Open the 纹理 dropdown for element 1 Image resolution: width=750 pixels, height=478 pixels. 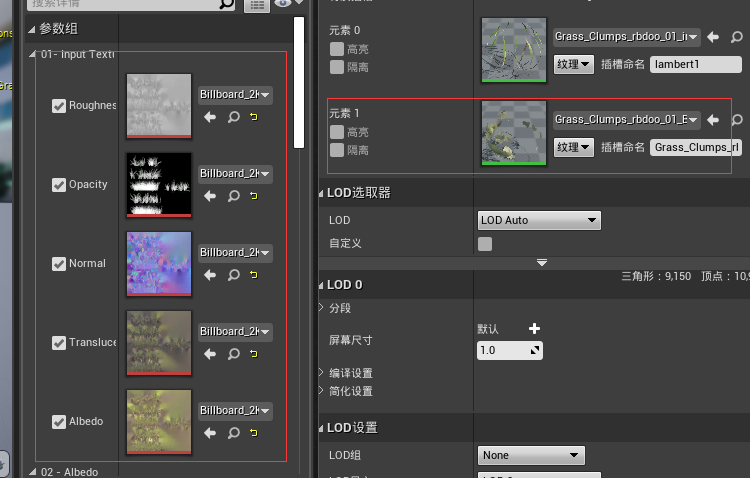click(574, 147)
